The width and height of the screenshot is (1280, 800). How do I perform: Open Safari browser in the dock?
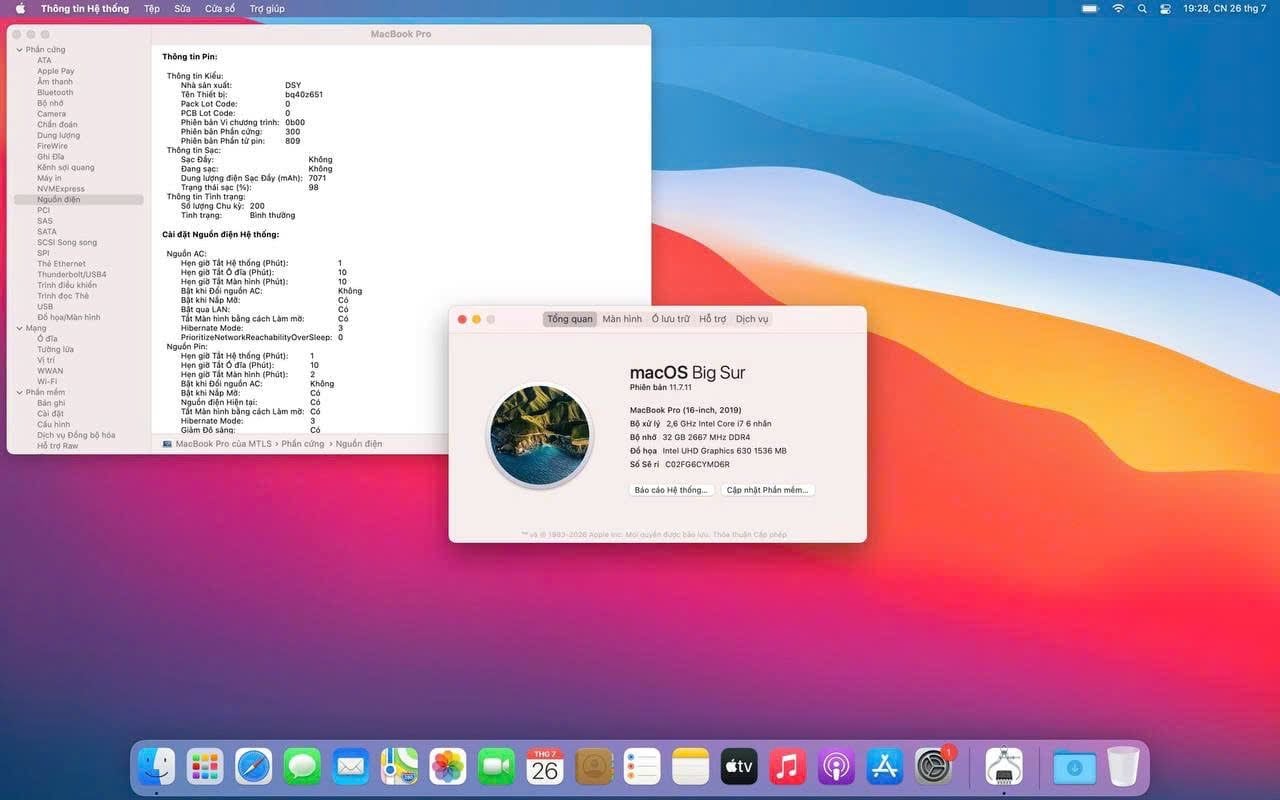click(253, 767)
